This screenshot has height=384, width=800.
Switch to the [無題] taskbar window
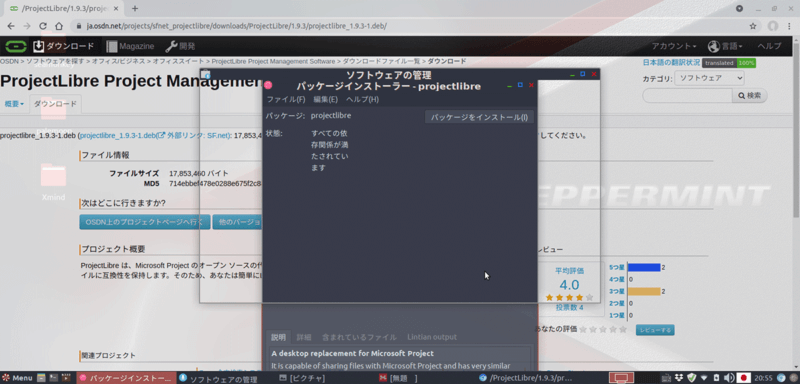[x=399, y=378]
